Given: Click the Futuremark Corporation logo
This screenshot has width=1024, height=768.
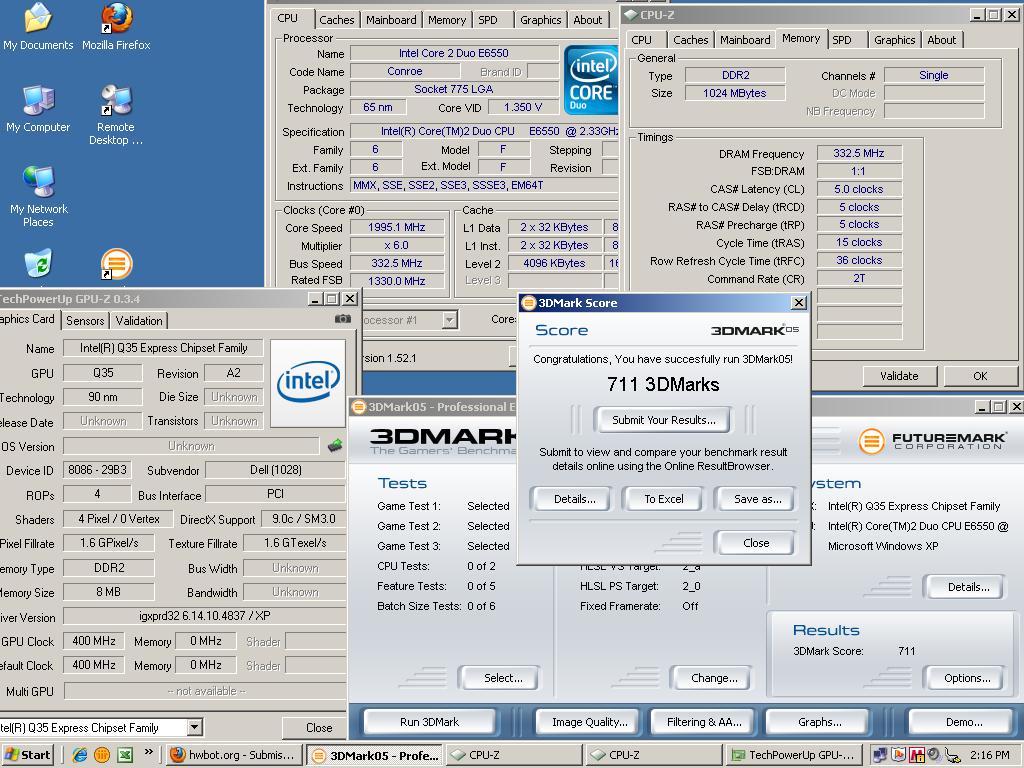Looking at the screenshot, I should click(932, 441).
